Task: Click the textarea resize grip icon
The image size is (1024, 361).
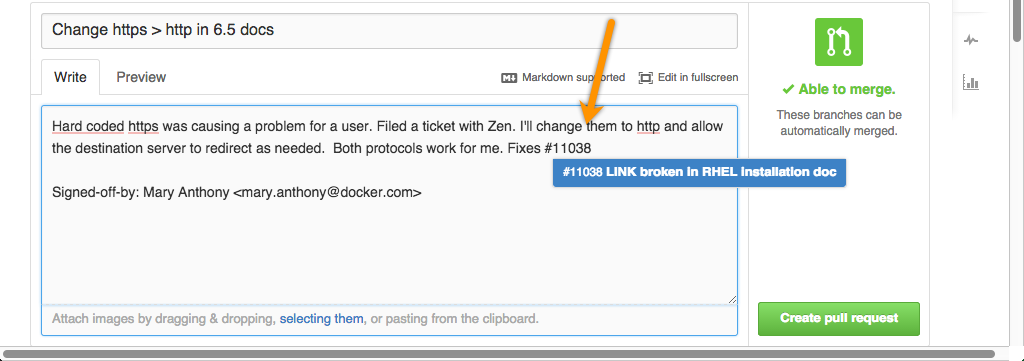Action: click(732, 299)
